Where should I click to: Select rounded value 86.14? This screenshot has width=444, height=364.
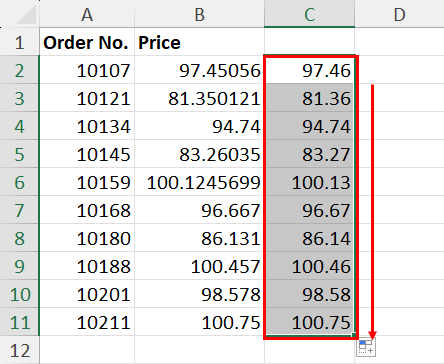[x=310, y=238]
